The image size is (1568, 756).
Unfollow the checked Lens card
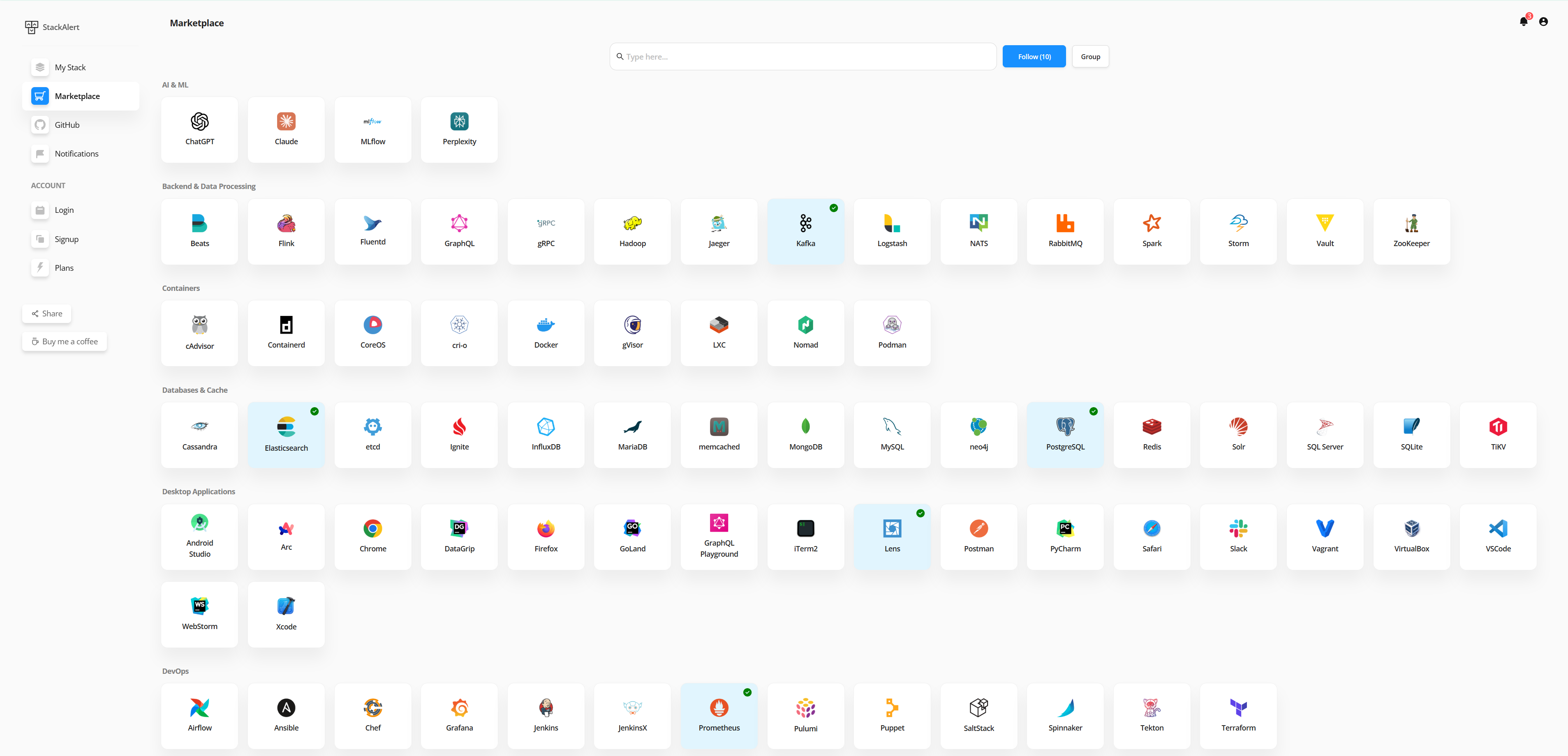pos(892,537)
